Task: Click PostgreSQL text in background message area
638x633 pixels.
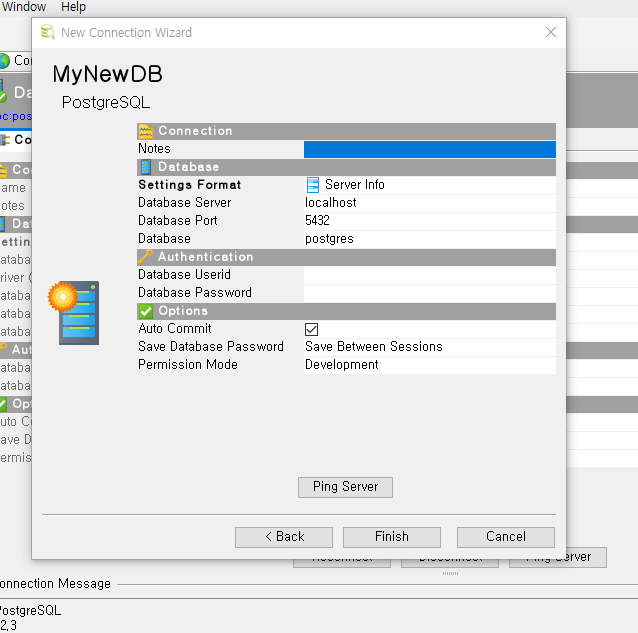Action: pyautogui.click(x=31, y=611)
